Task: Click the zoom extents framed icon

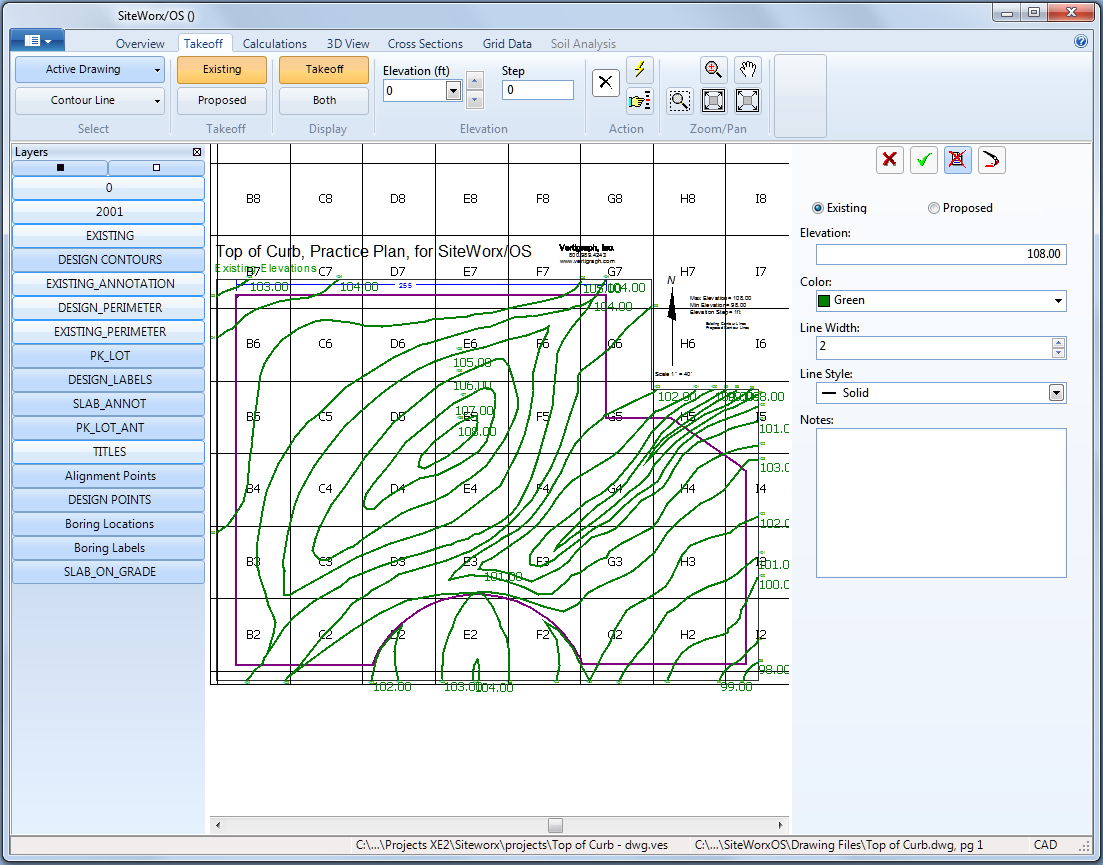Action: point(713,101)
